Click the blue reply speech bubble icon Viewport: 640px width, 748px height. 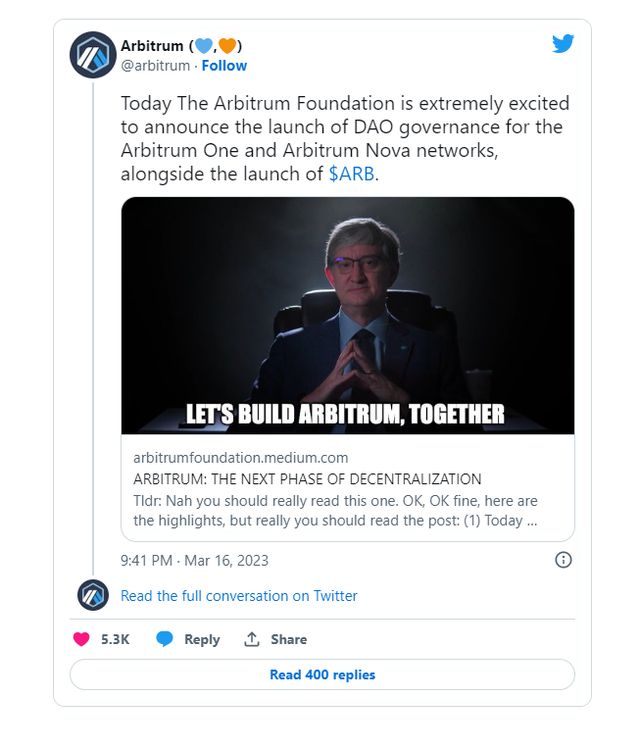point(165,639)
